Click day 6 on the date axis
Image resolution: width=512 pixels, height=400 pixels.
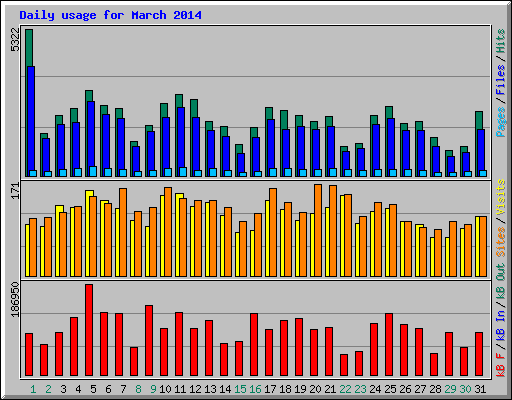click(108, 389)
